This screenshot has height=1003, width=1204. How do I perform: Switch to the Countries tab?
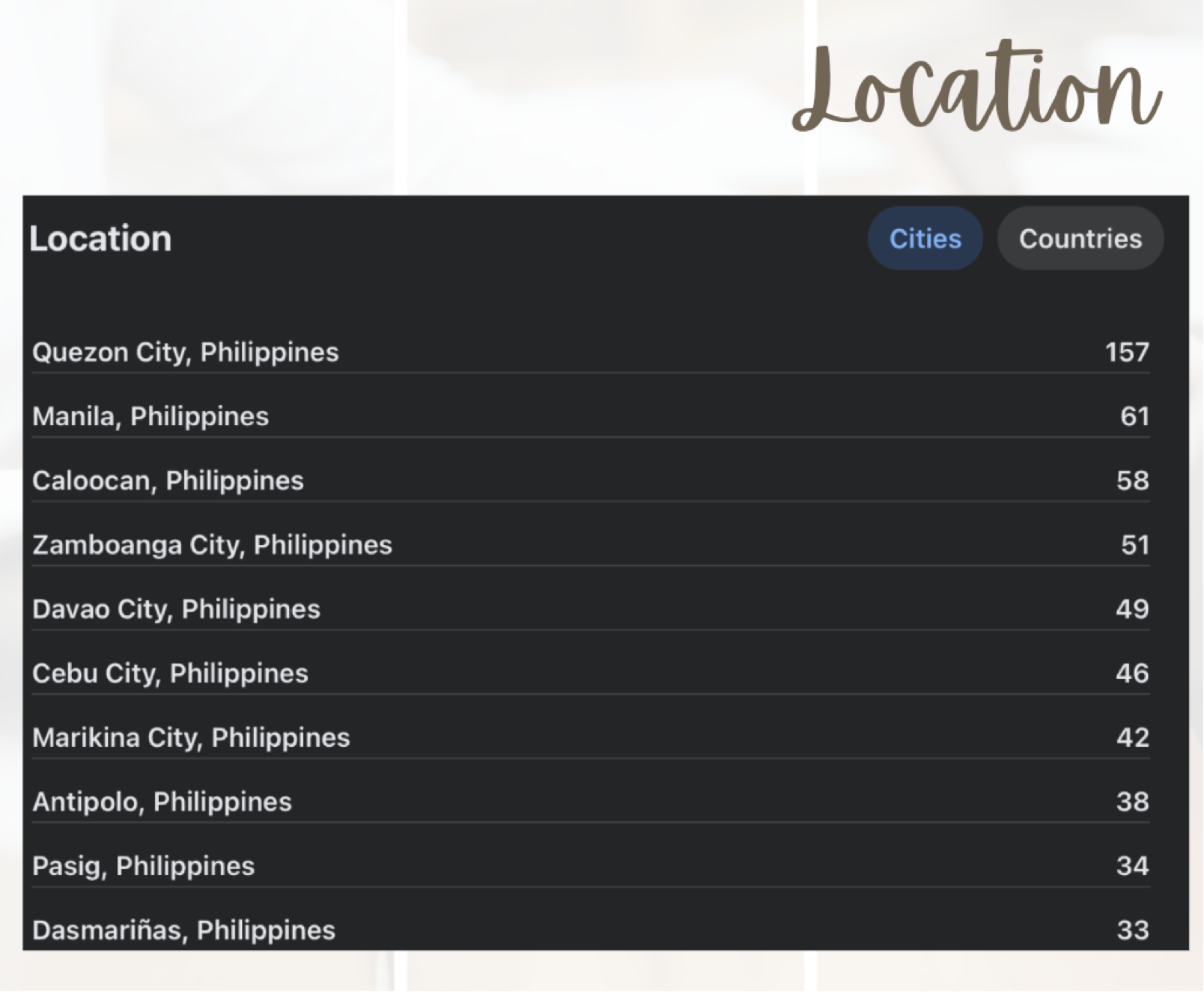click(1080, 239)
